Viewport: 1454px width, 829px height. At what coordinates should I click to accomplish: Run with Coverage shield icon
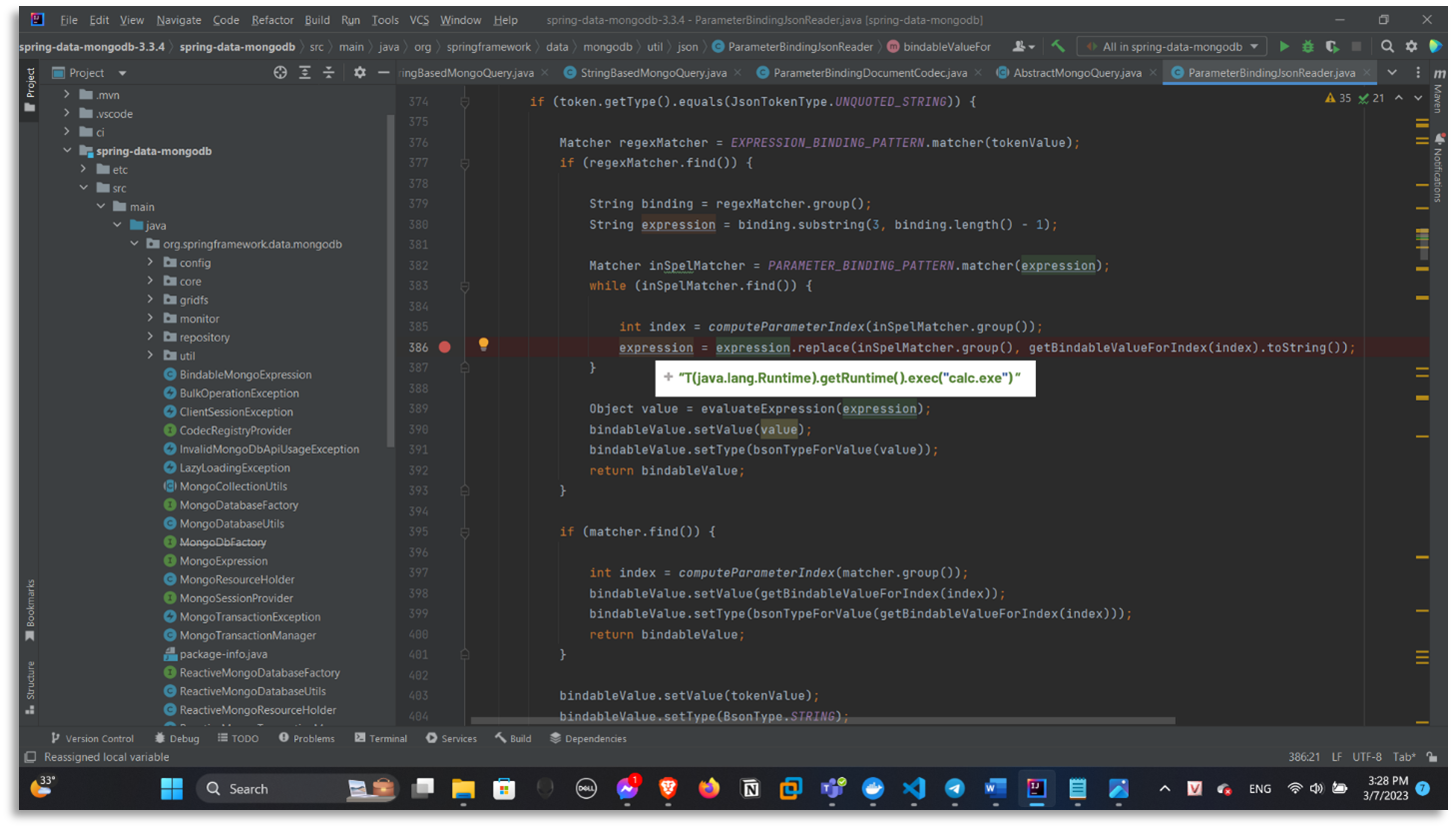[x=1332, y=46]
